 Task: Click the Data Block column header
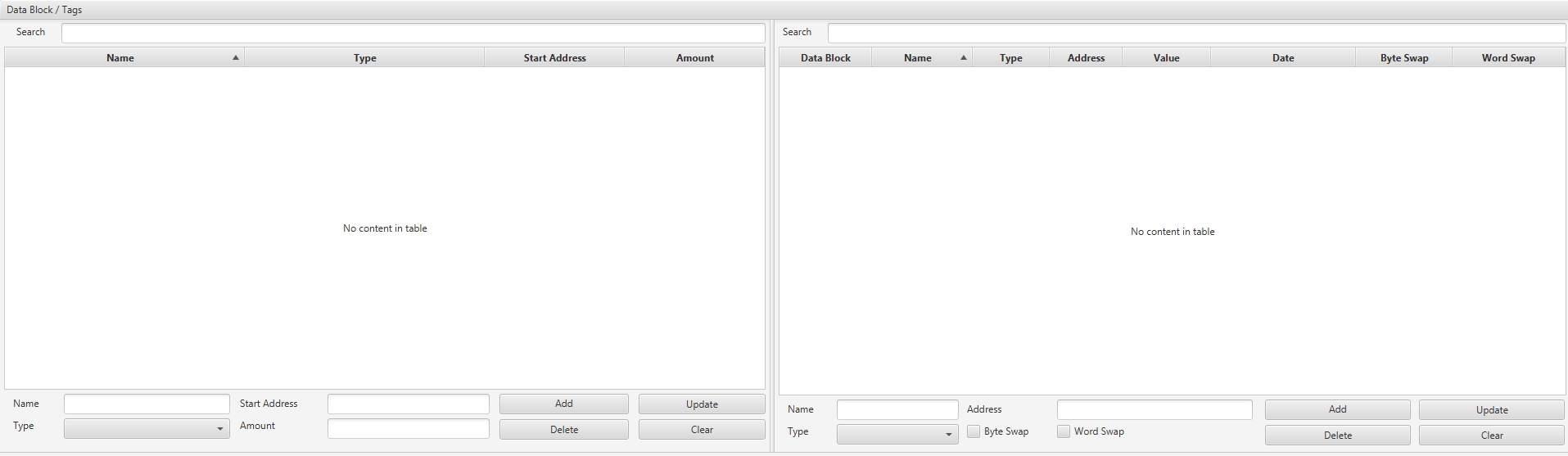(825, 58)
